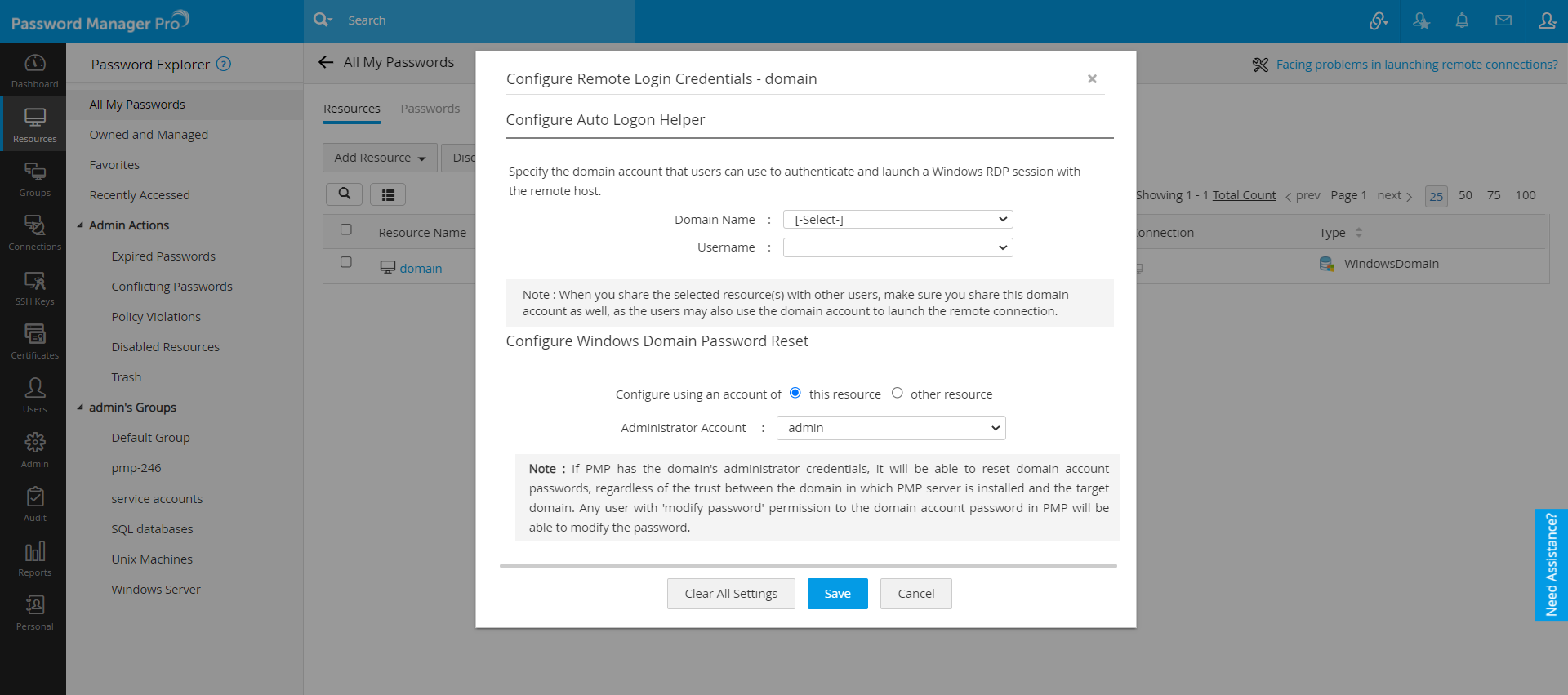Viewport: 1568px width, 695px height.
Task: Select the SQL databases group
Action: tap(153, 529)
